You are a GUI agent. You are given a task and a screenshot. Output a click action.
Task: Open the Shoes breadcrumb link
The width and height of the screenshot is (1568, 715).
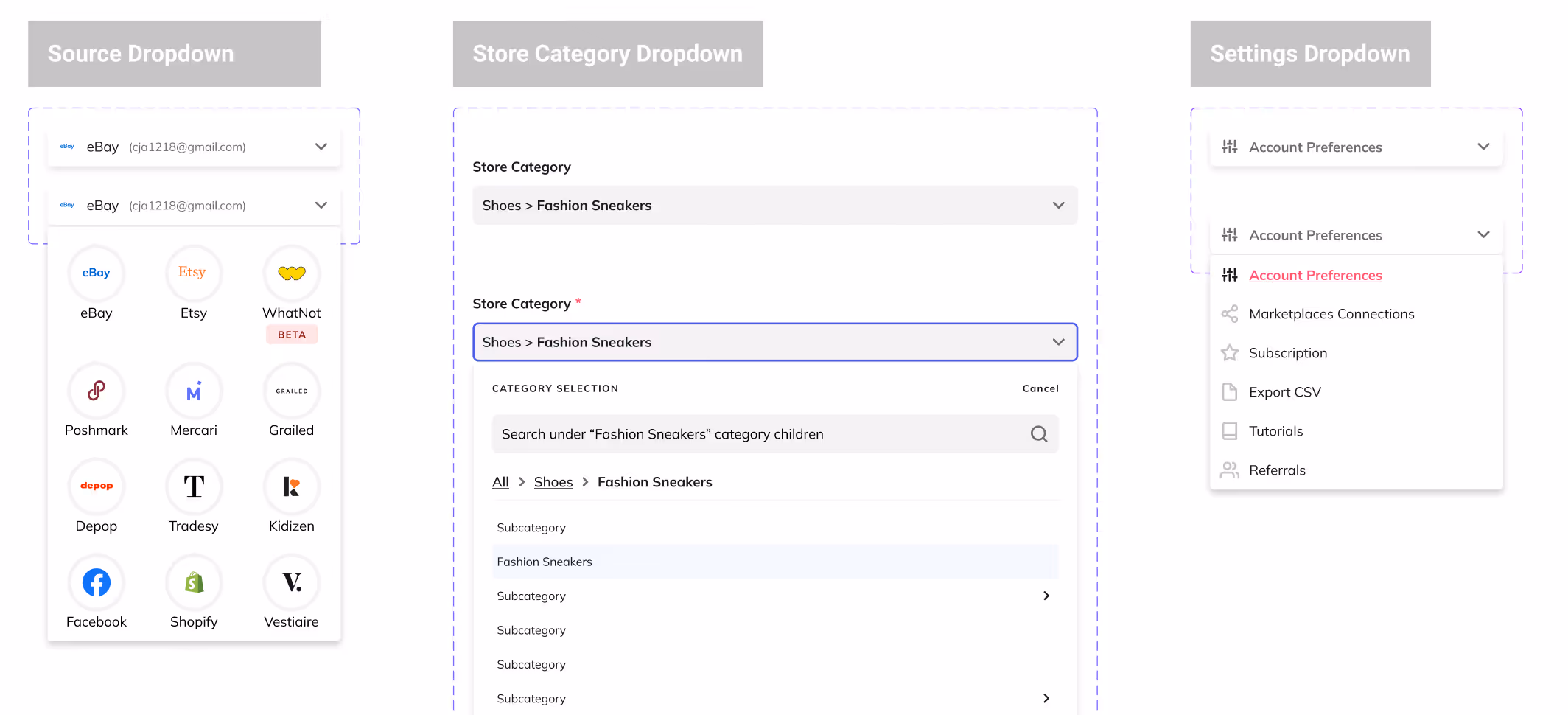click(x=553, y=481)
